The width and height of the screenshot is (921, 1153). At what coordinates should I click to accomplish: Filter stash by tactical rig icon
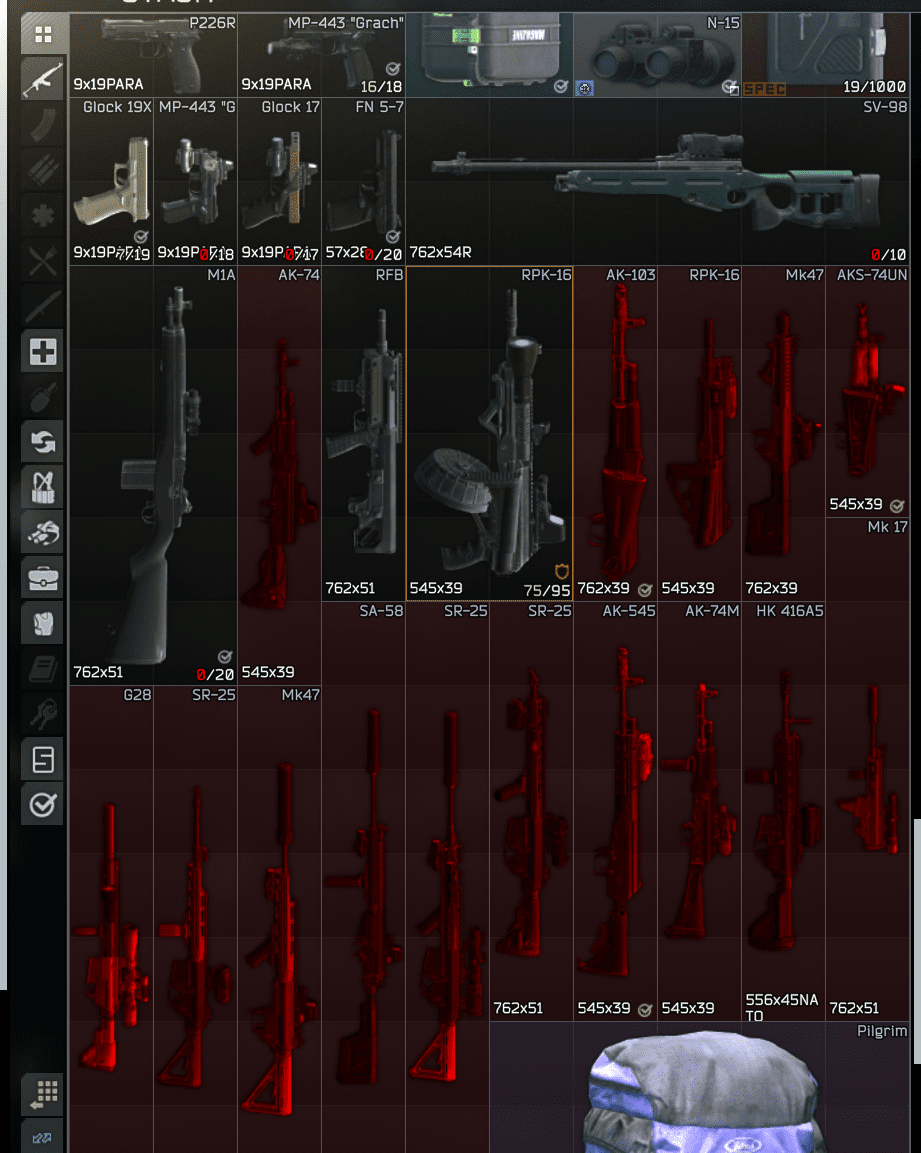(43, 488)
